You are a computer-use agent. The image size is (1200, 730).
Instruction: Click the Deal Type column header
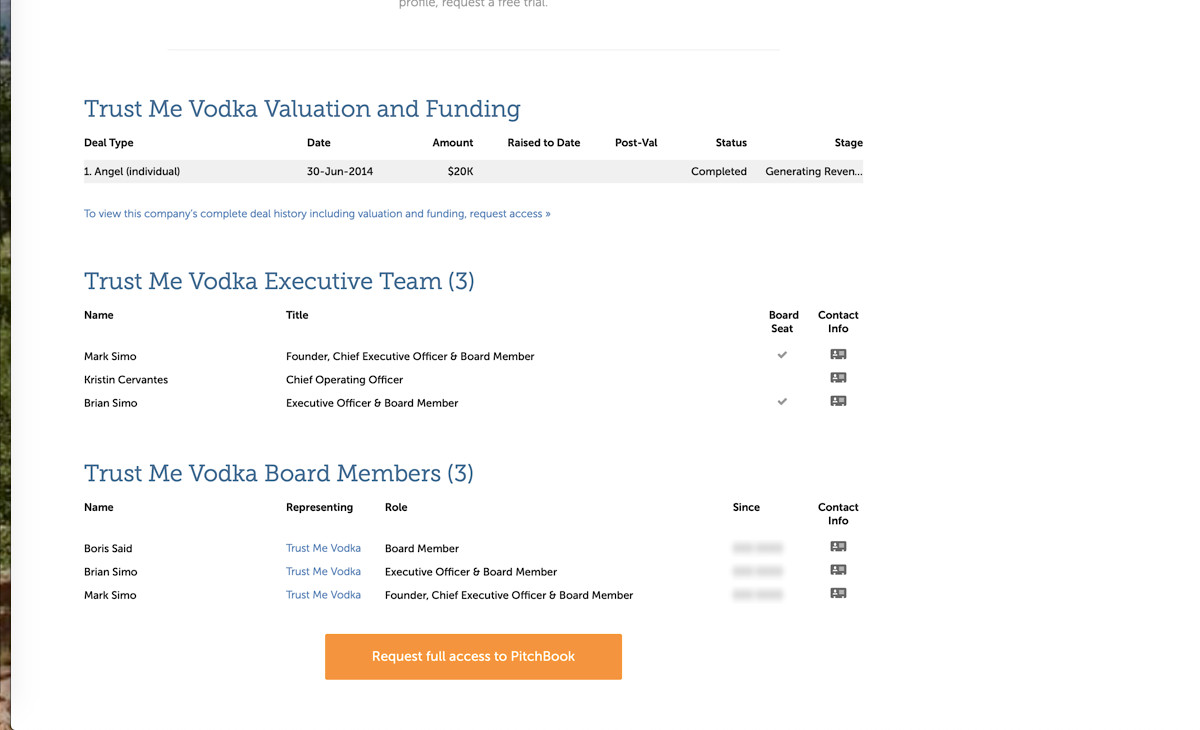(x=109, y=143)
